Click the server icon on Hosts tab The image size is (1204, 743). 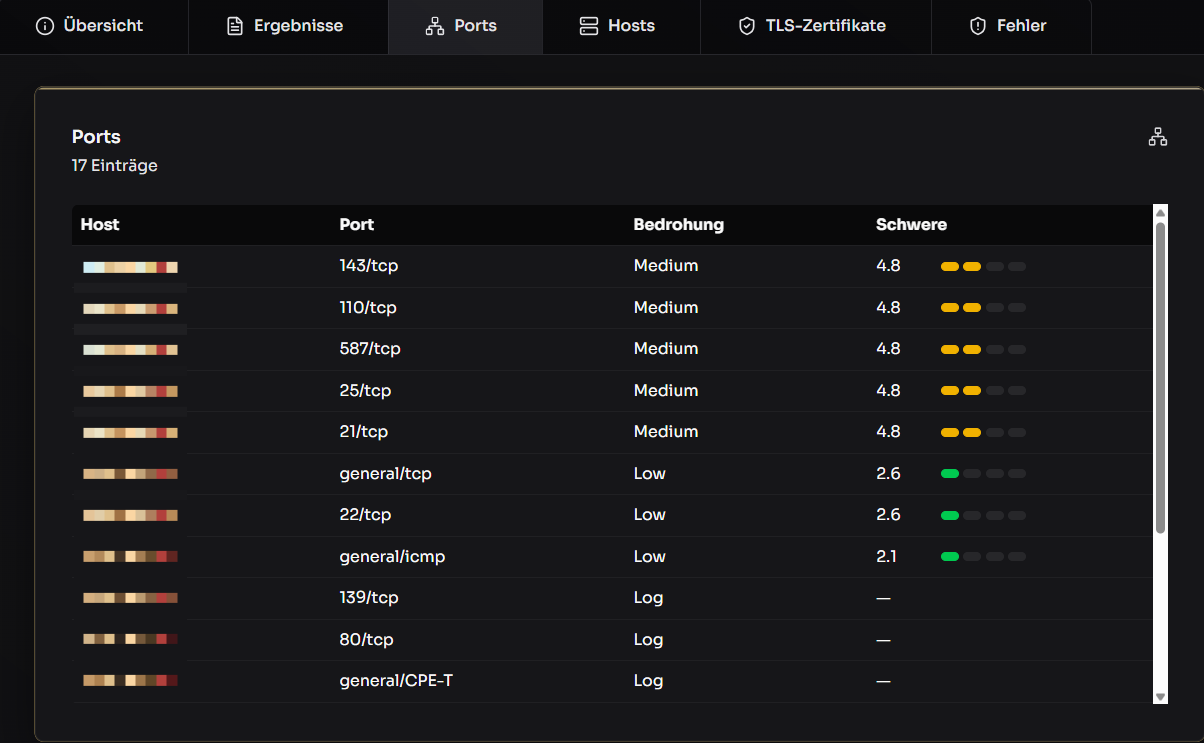[589, 26]
